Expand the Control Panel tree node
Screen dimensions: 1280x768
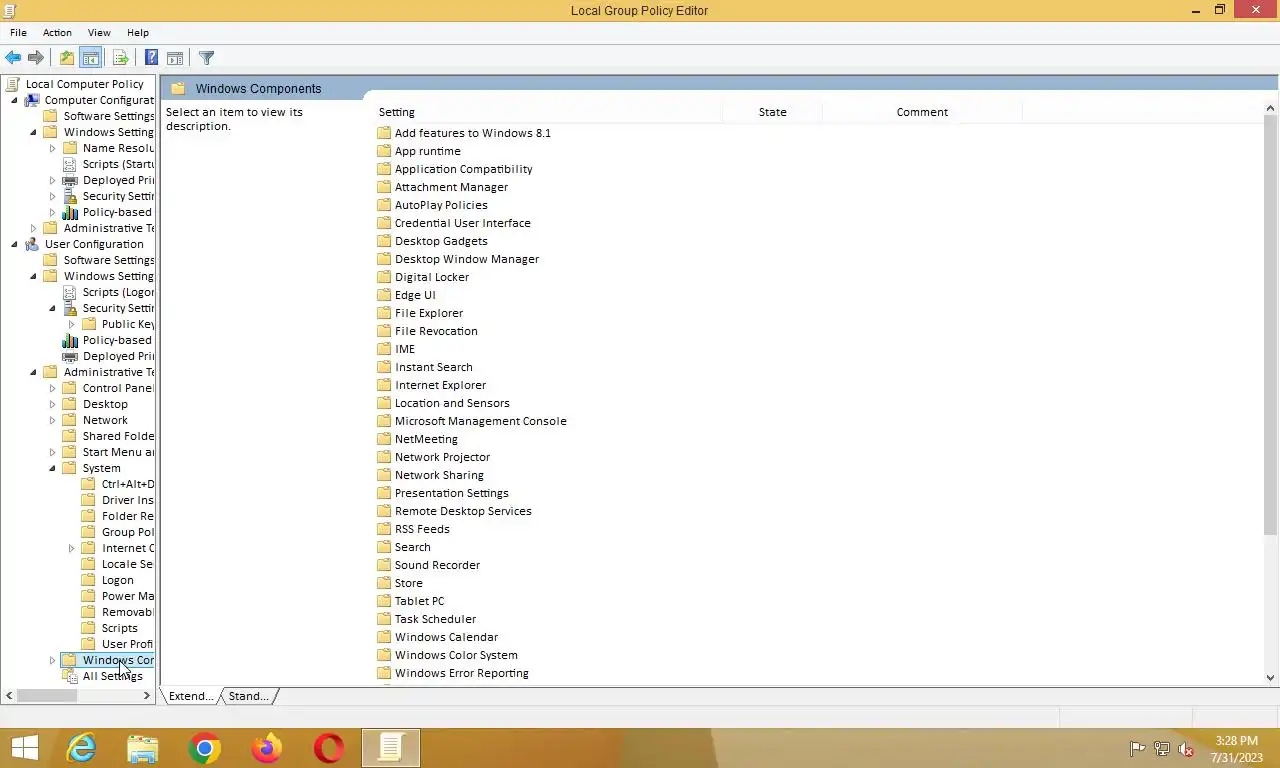(53, 388)
